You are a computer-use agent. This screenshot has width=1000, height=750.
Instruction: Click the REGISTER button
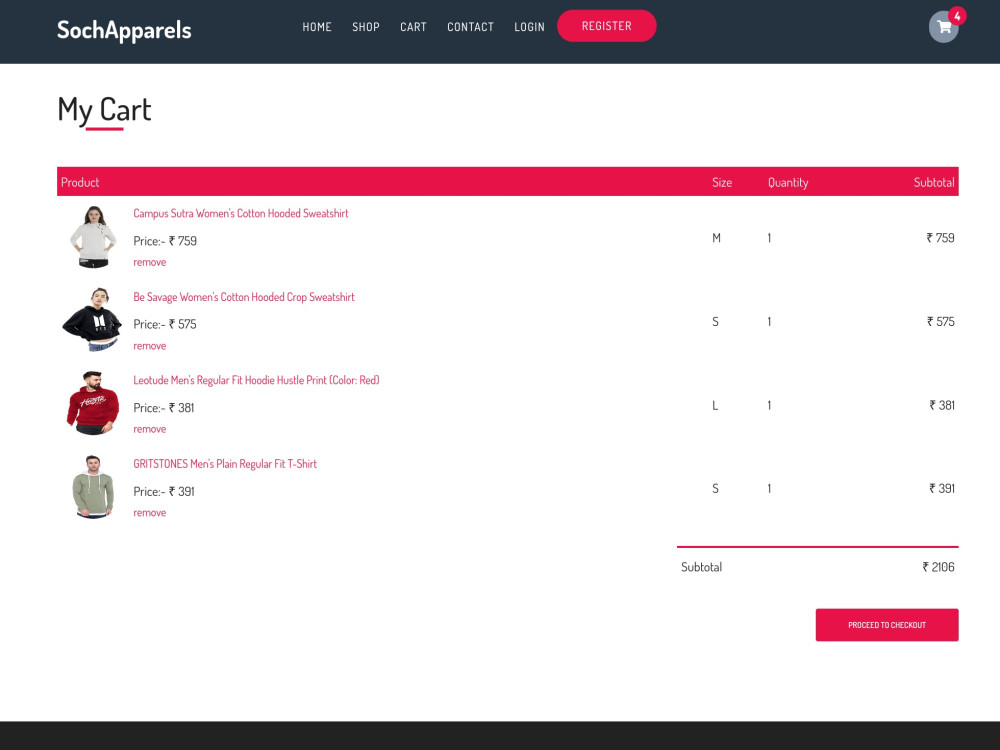(607, 26)
